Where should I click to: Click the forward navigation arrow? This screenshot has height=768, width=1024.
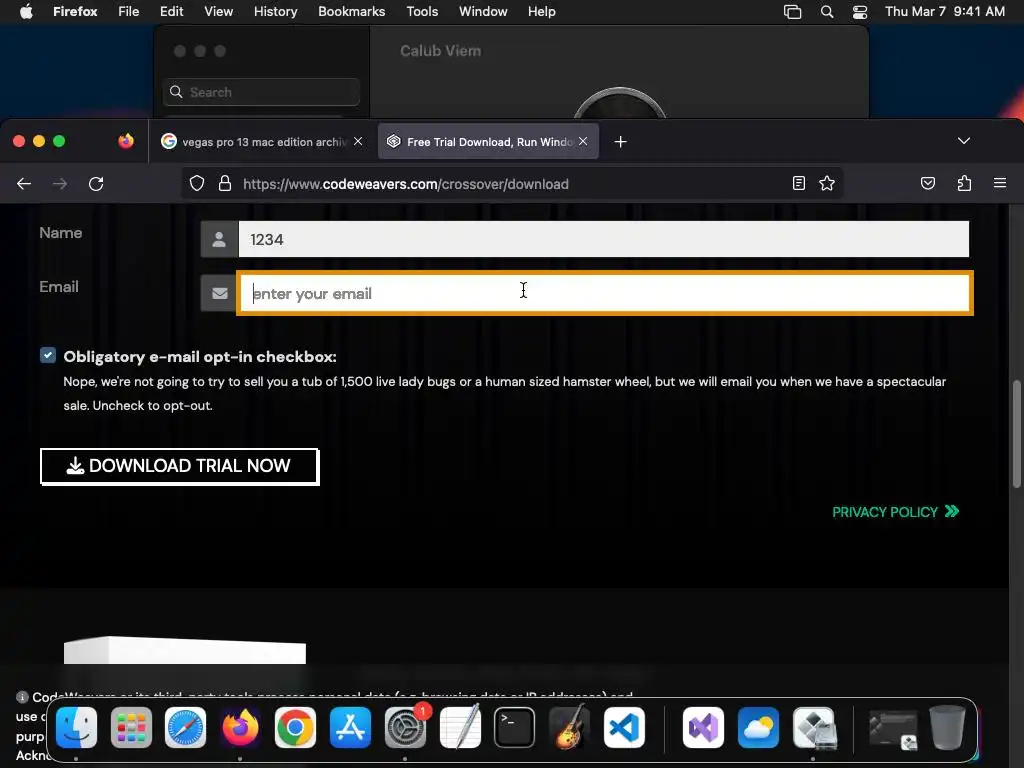(x=60, y=184)
